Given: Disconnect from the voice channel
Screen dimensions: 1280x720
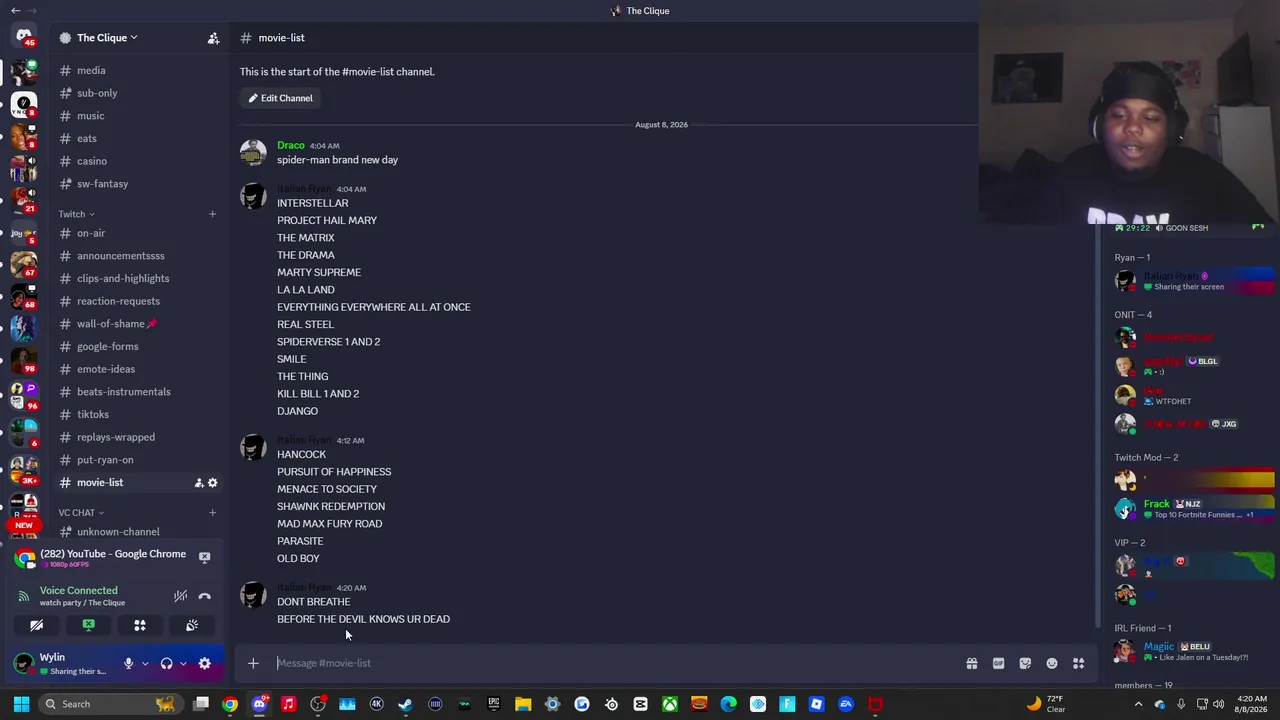Looking at the screenshot, I should (x=205, y=597).
